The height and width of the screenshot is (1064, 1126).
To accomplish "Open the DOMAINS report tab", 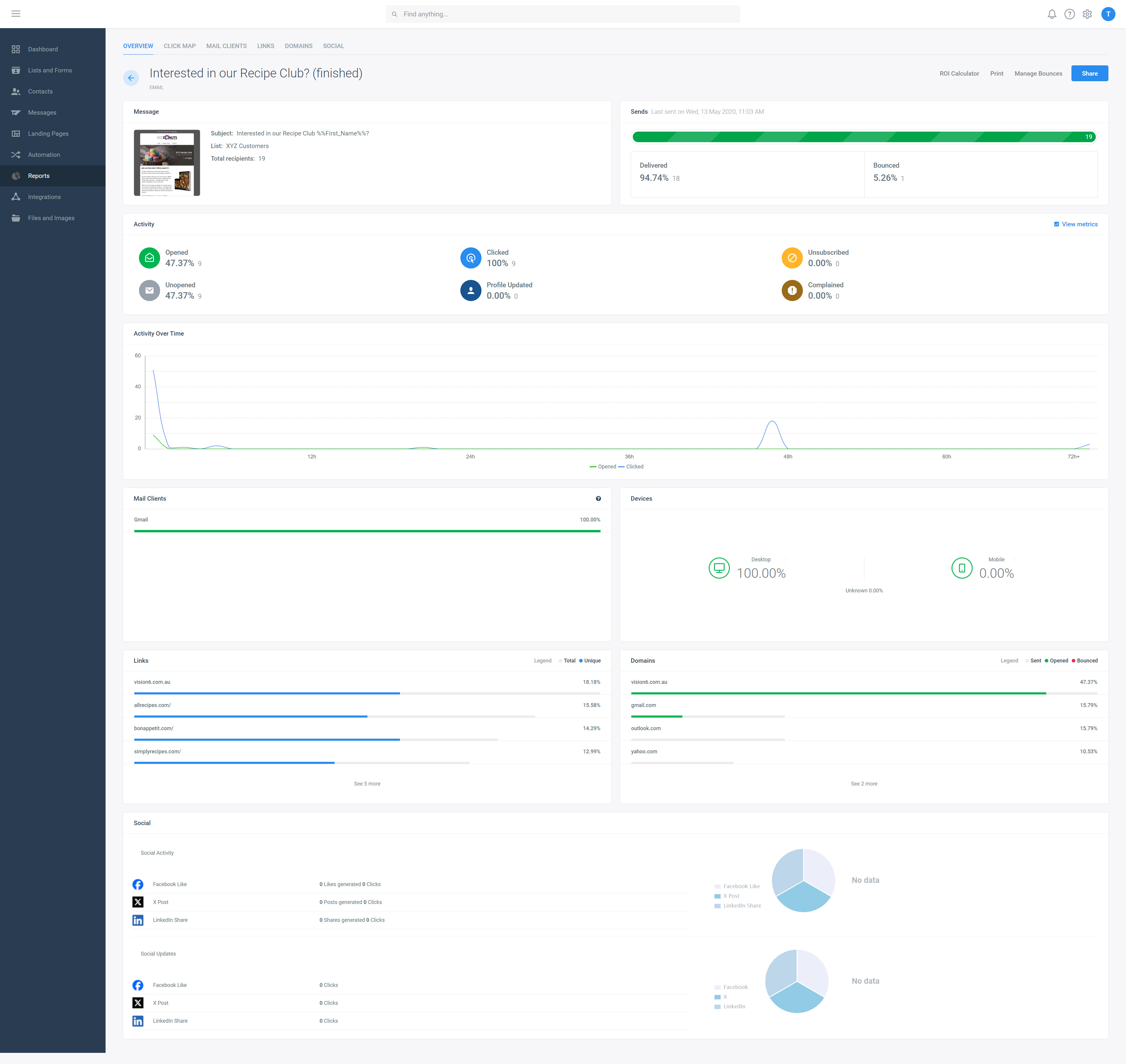I will 299,46.
